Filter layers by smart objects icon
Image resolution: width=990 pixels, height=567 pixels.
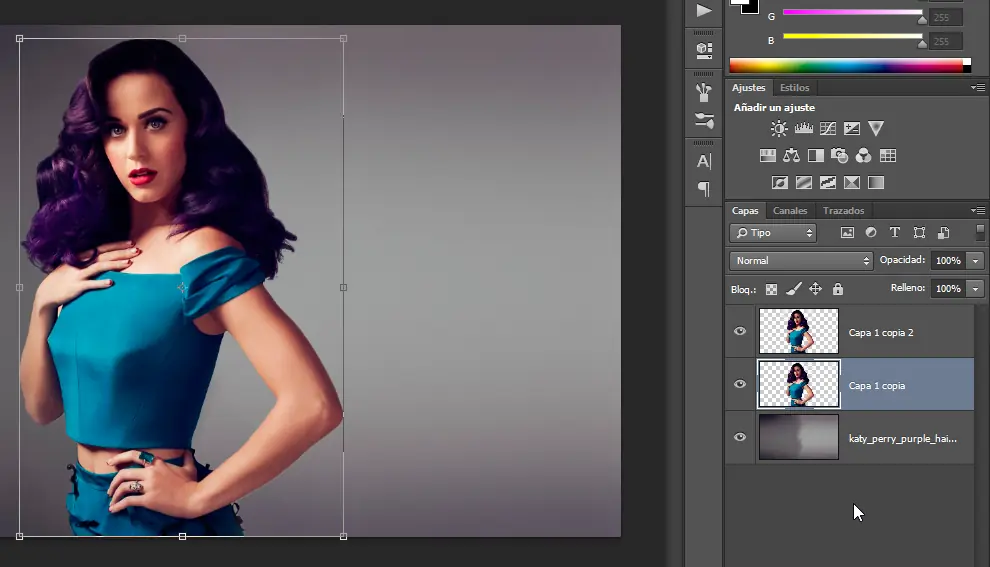coord(943,233)
